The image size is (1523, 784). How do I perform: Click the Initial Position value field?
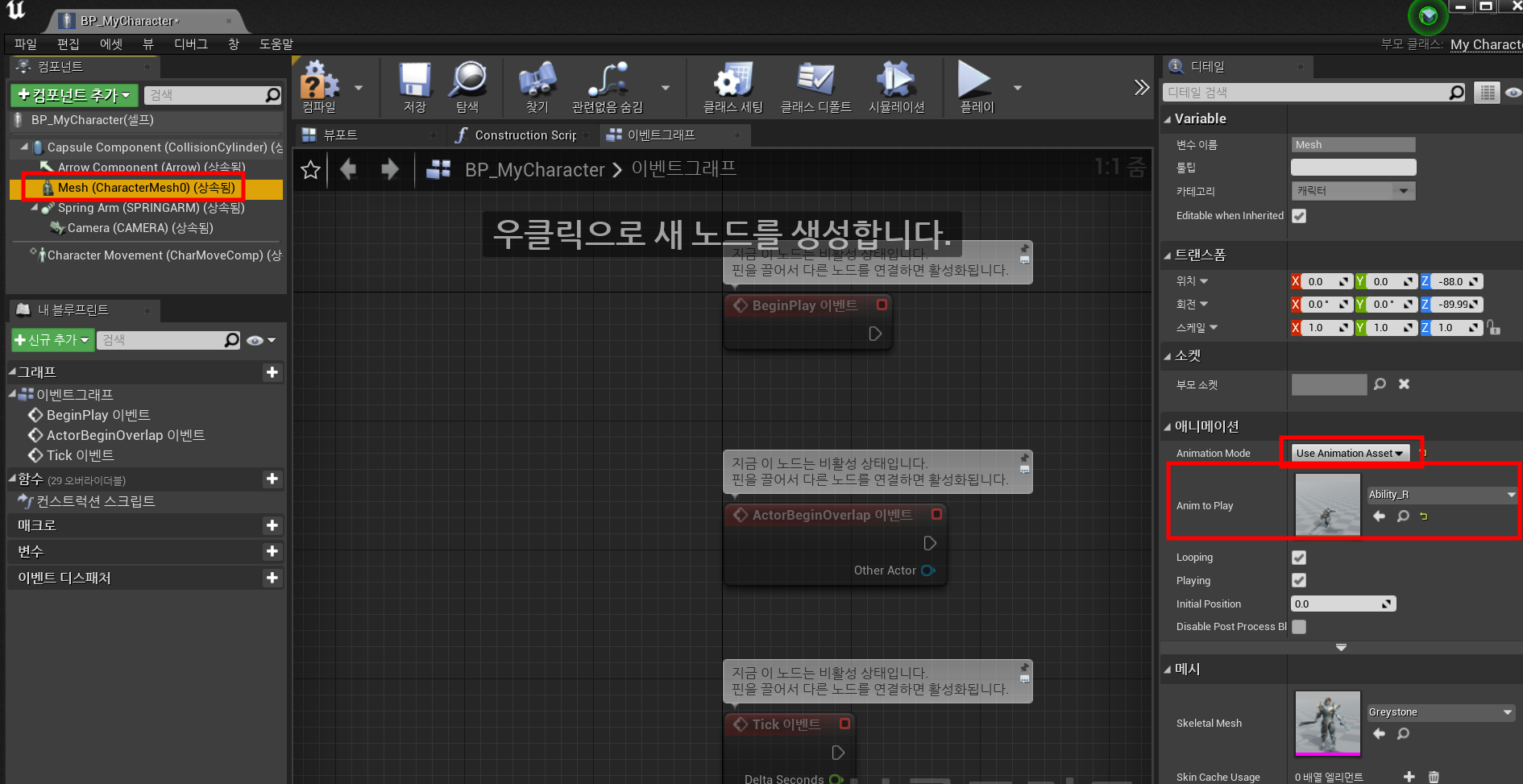[1342, 604]
